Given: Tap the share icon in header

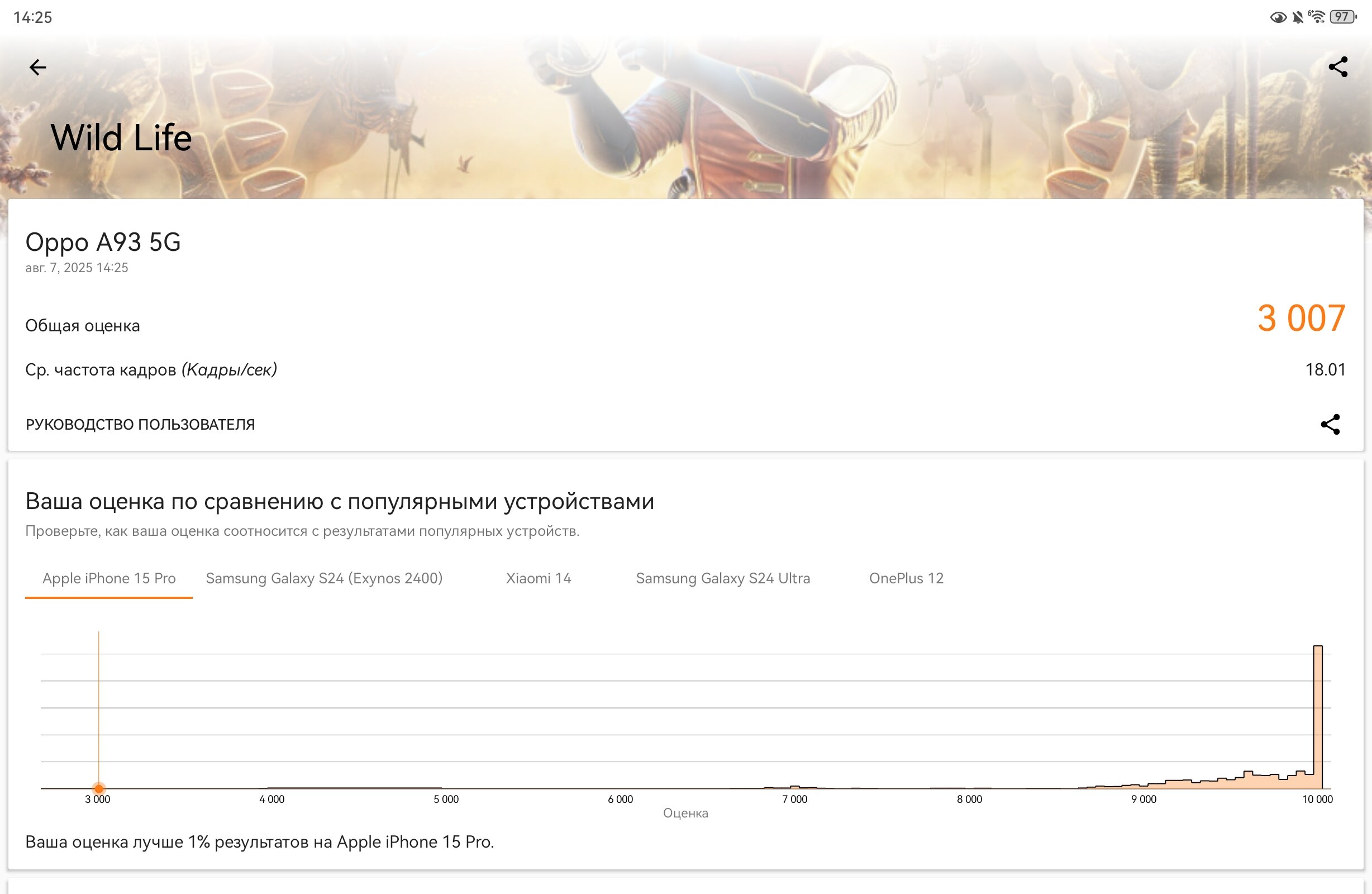Looking at the screenshot, I should (1337, 67).
